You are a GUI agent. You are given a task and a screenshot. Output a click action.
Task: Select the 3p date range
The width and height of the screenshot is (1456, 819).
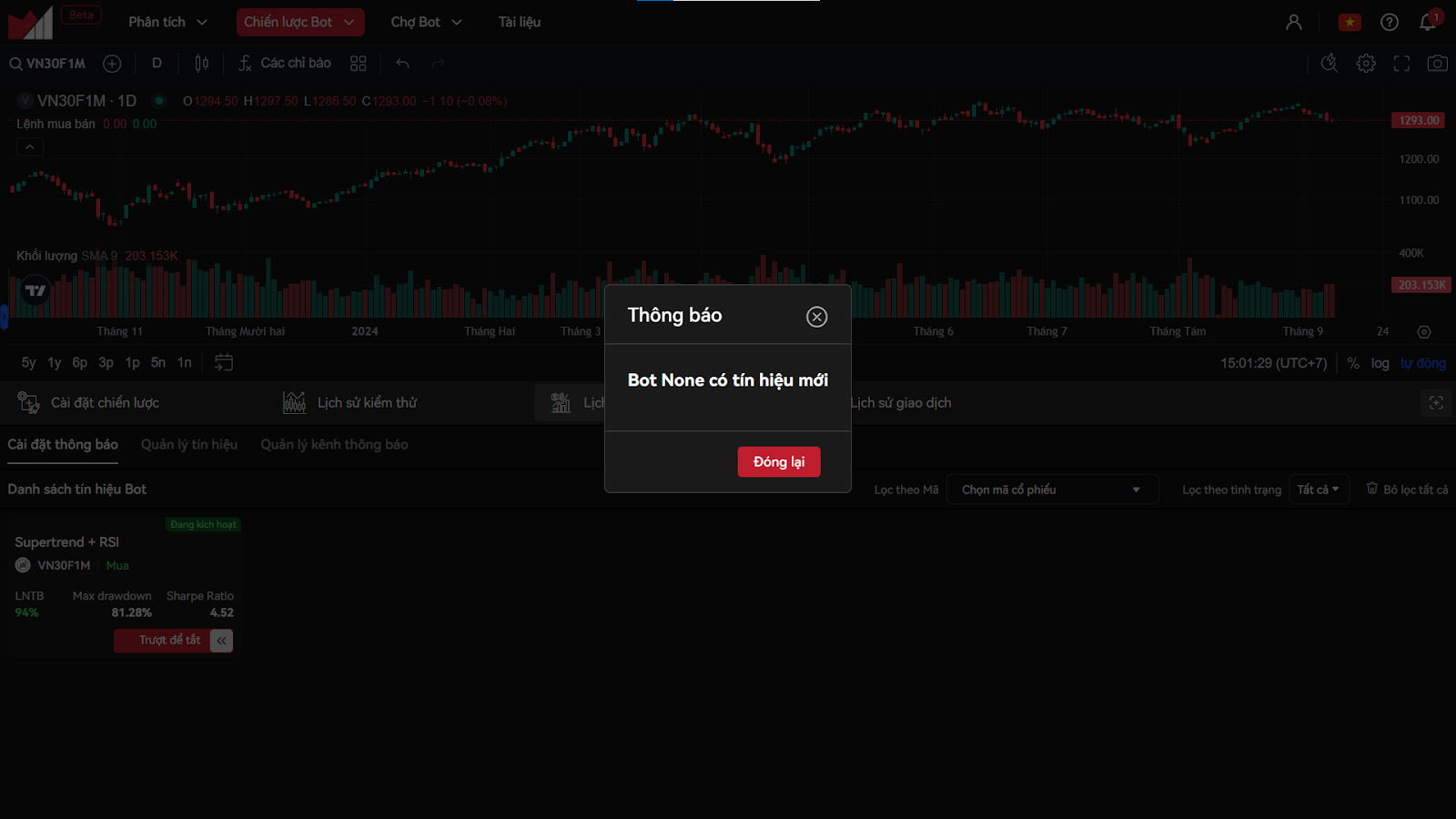click(106, 362)
